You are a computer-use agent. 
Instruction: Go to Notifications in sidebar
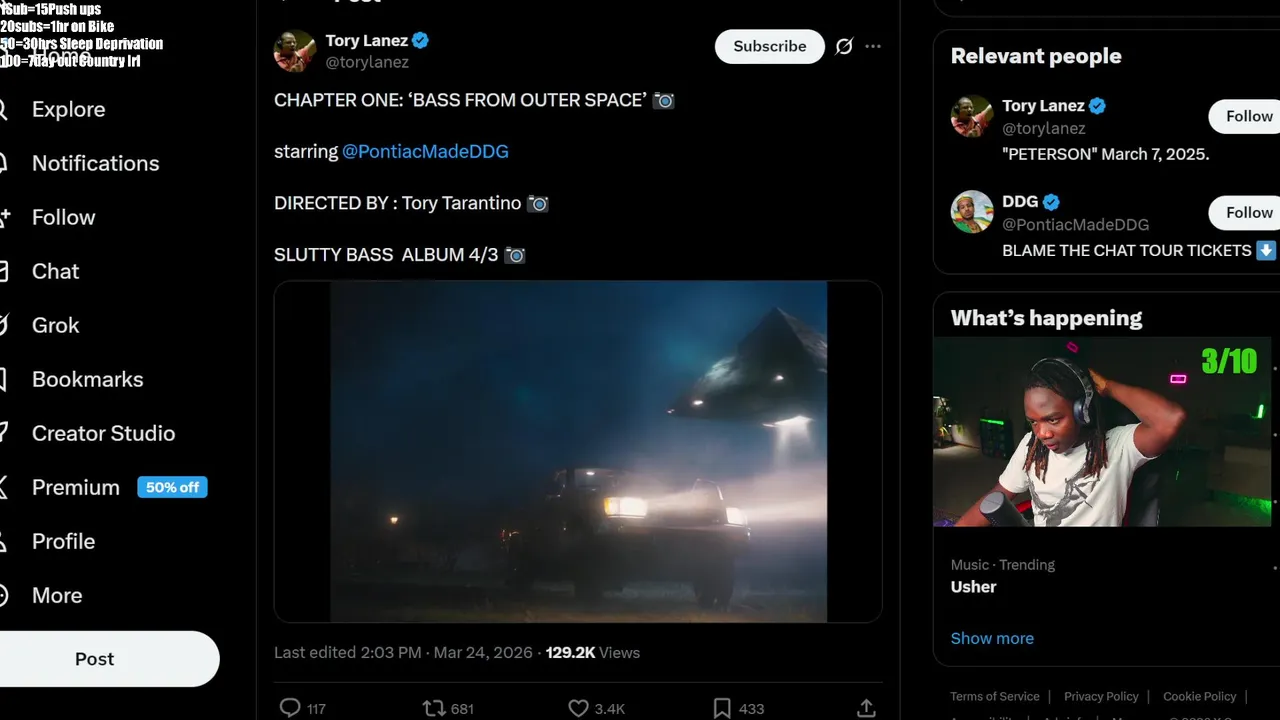tap(95, 163)
